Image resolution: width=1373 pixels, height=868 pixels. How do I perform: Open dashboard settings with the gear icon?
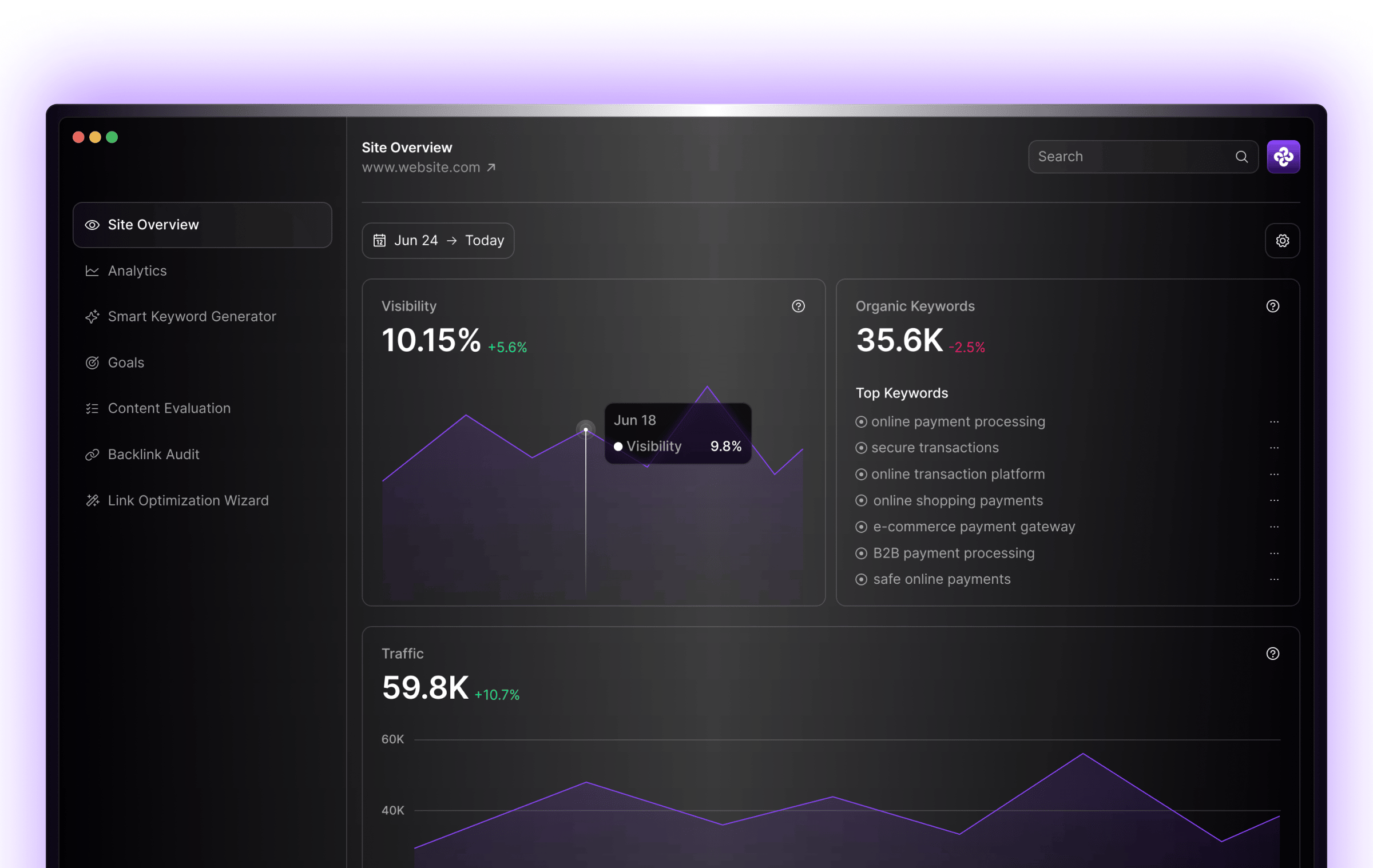[x=1283, y=240]
